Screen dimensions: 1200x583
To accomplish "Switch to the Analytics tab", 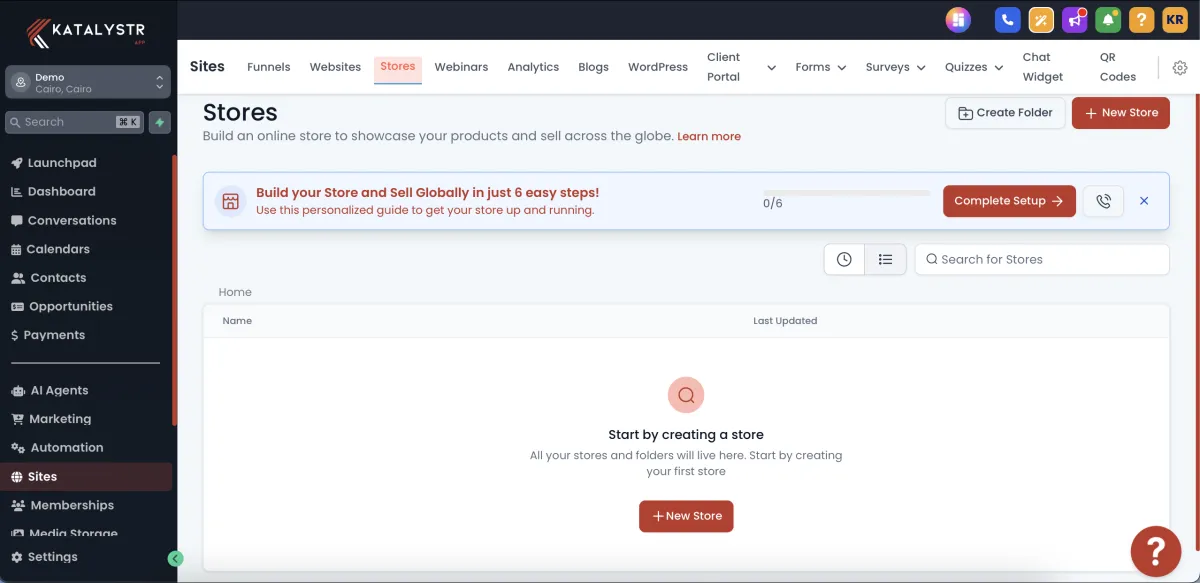I will click(533, 67).
